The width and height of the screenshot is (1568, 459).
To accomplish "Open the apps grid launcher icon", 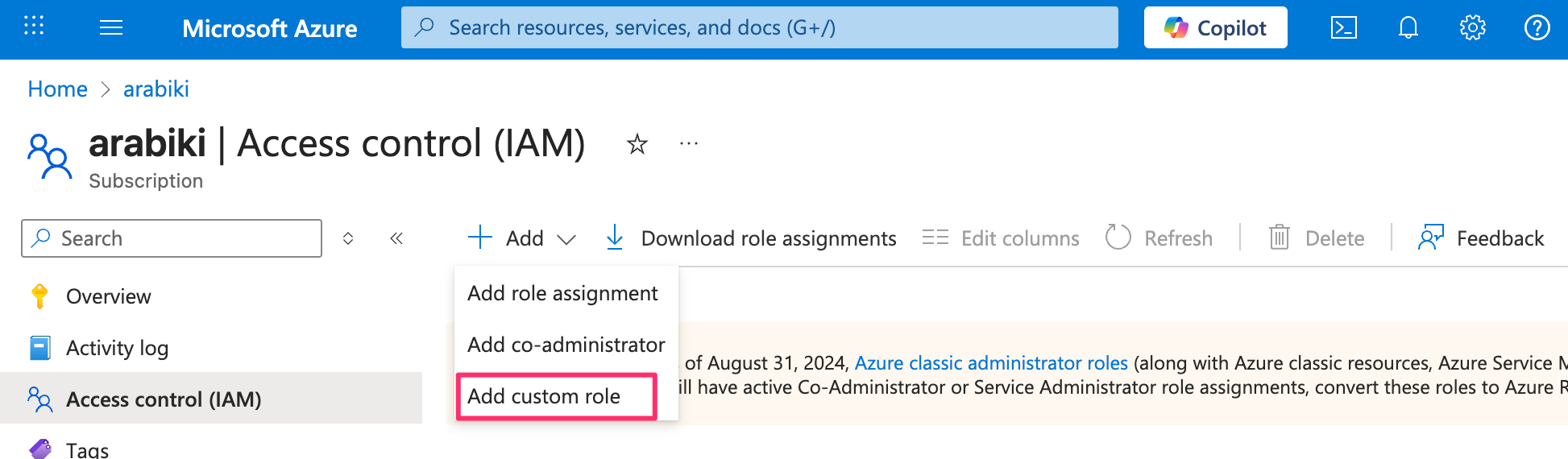I will [34, 27].
